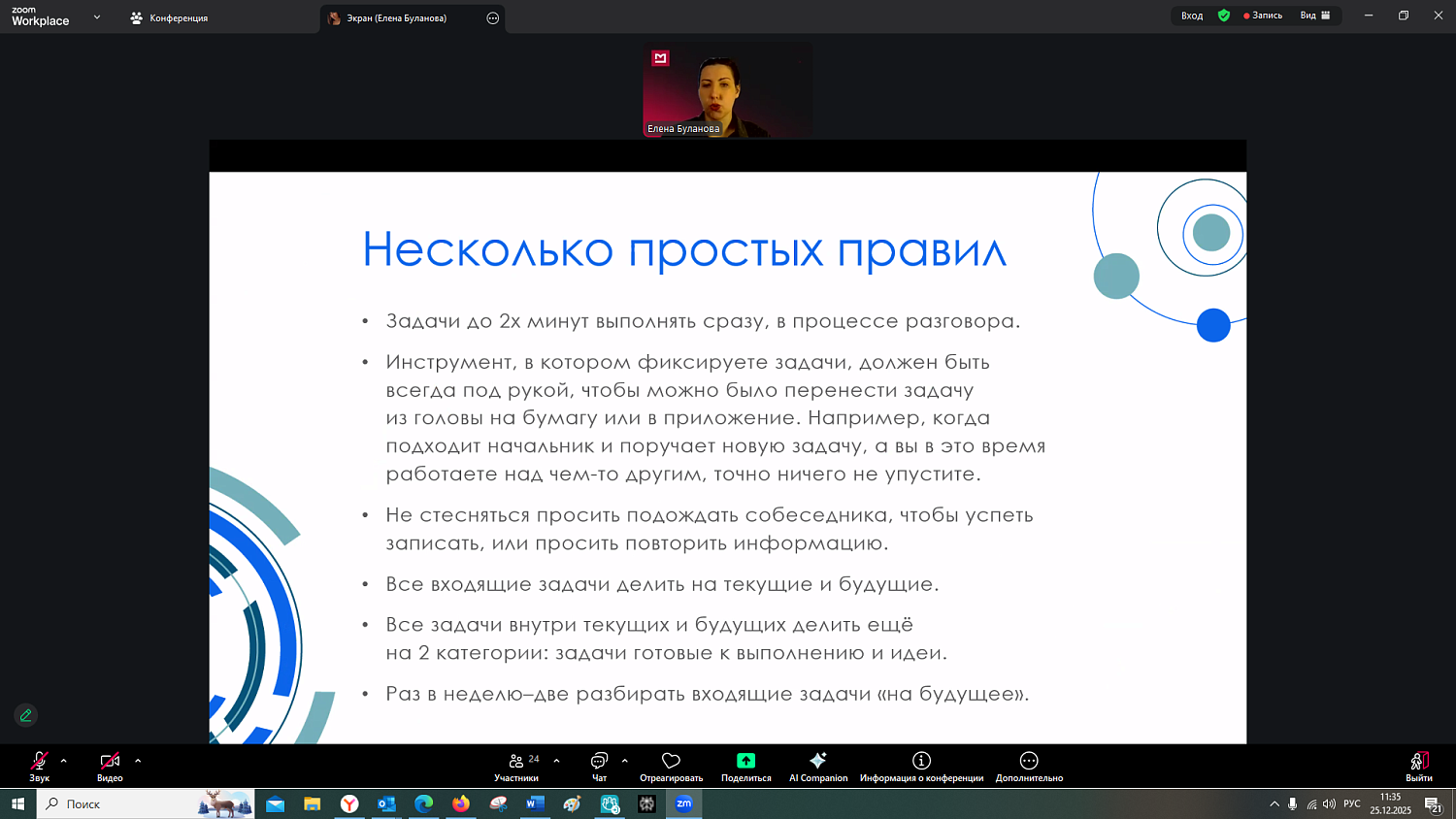Start screen sharing with the Поделиться button

coord(745,767)
